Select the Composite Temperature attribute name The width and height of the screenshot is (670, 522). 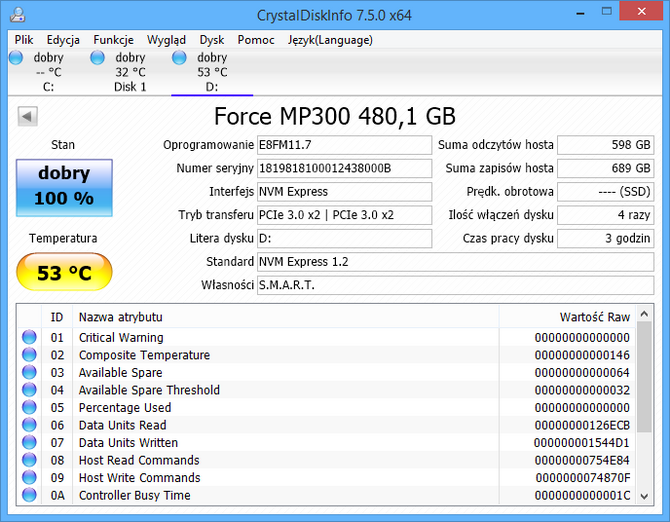click(x=144, y=355)
